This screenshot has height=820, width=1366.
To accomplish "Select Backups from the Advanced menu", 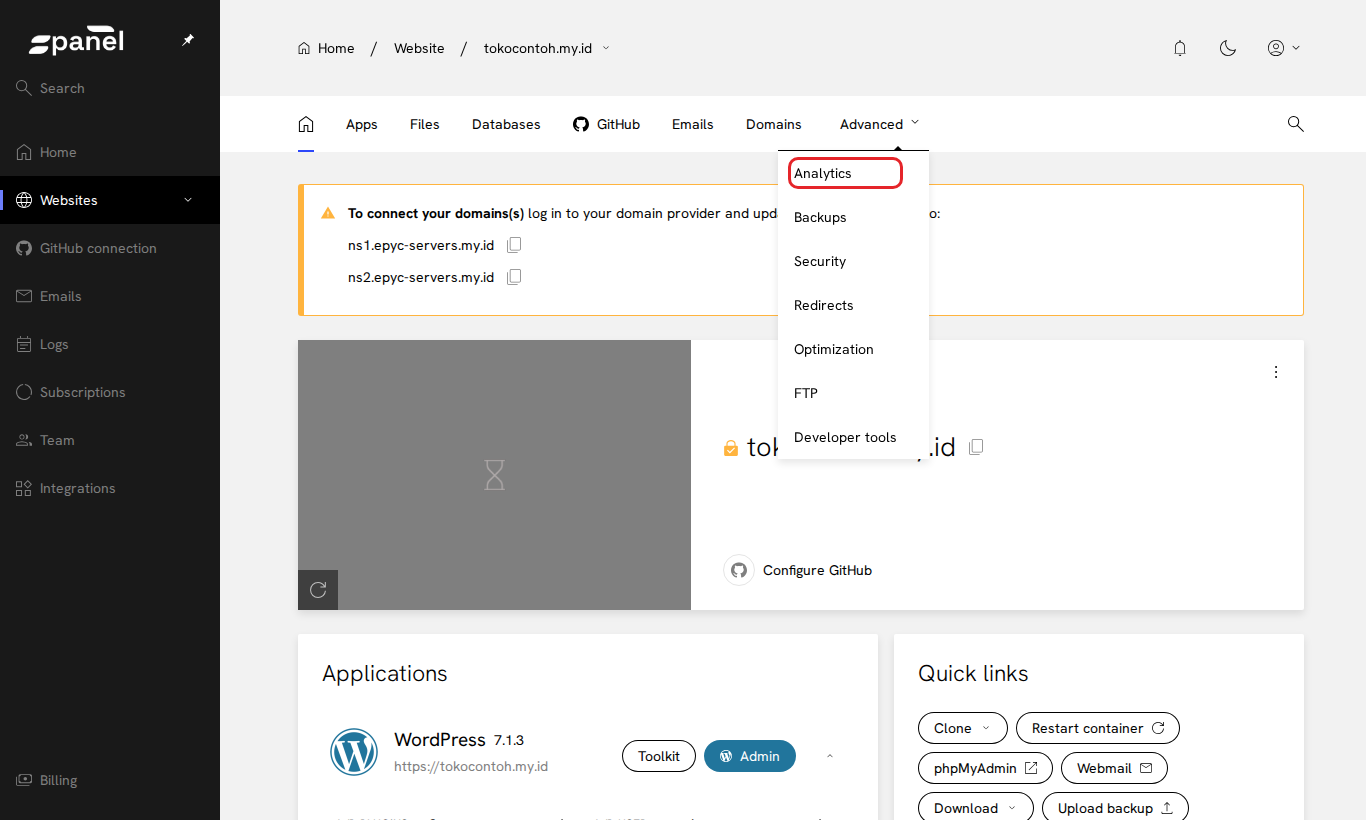I will [x=820, y=217].
